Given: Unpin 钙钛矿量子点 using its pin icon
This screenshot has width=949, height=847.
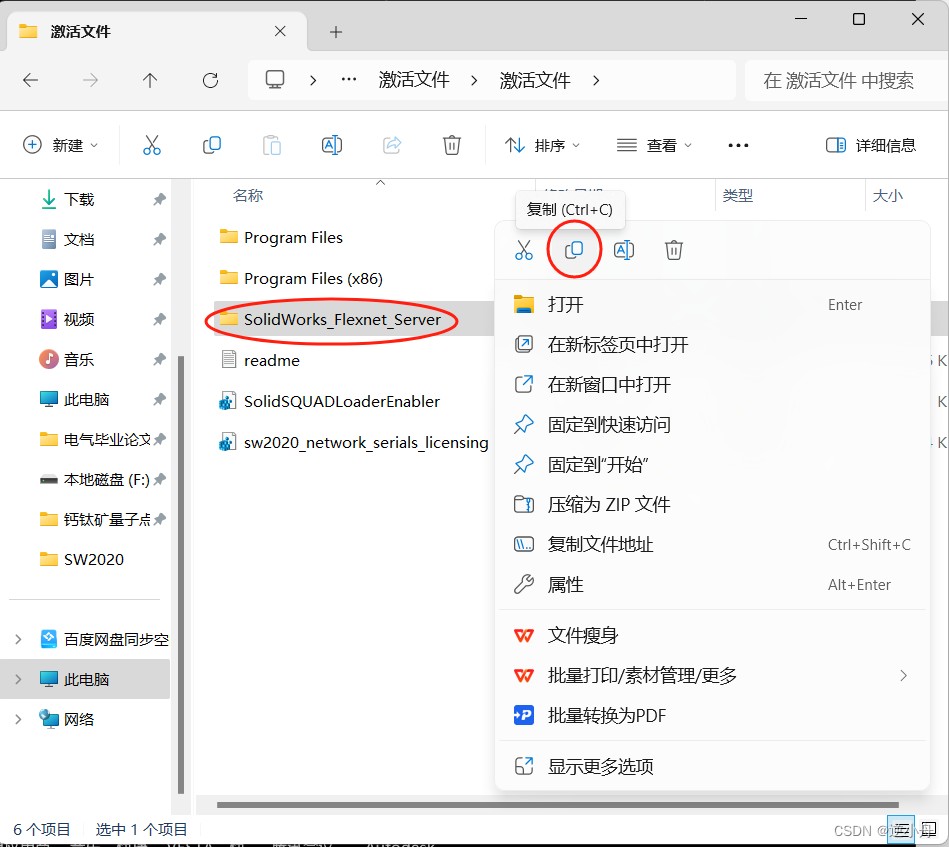Looking at the screenshot, I should (x=159, y=519).
